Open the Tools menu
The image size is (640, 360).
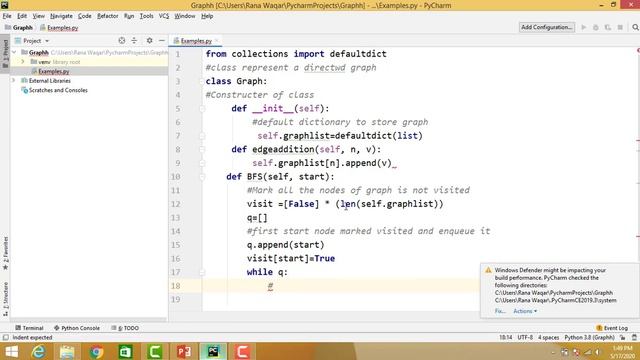(x=146, y=16)
